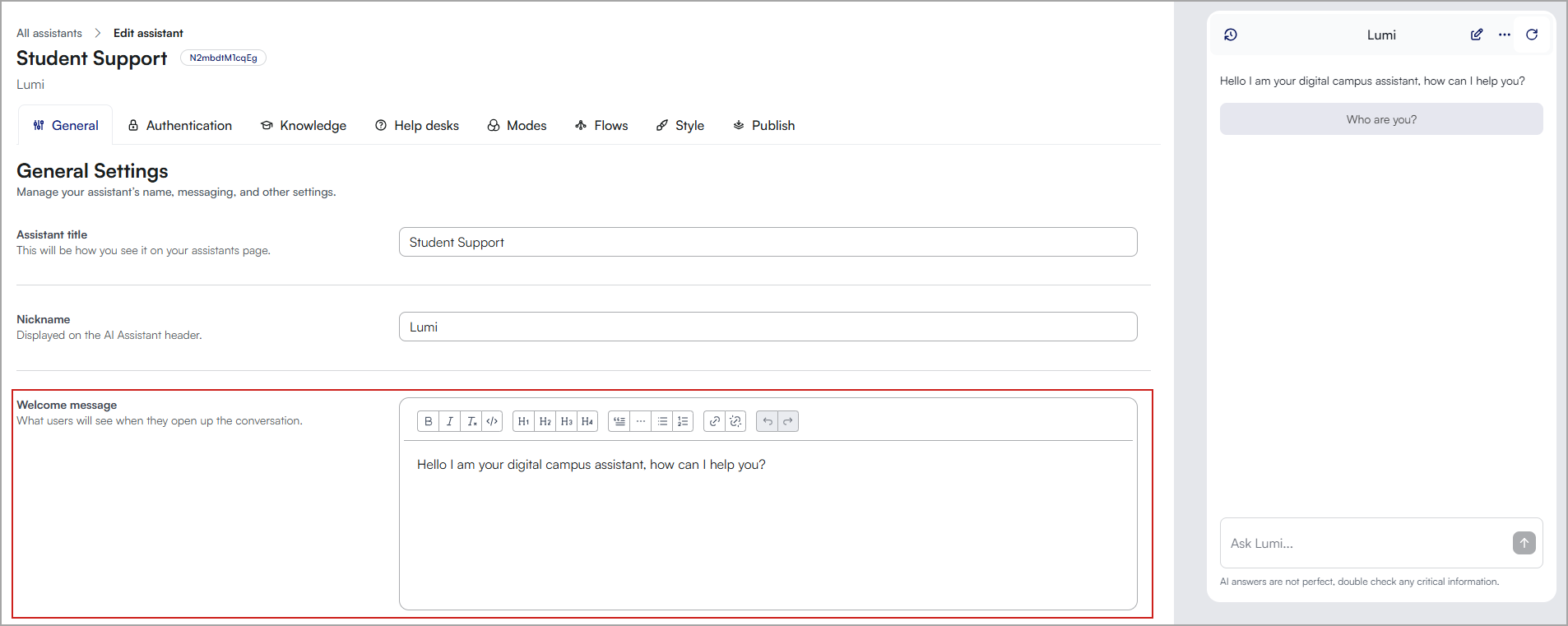The height and width of the screenshot is (626, 1568).
Task: Toggle bulleted list formatting
Action: point(661,421)
